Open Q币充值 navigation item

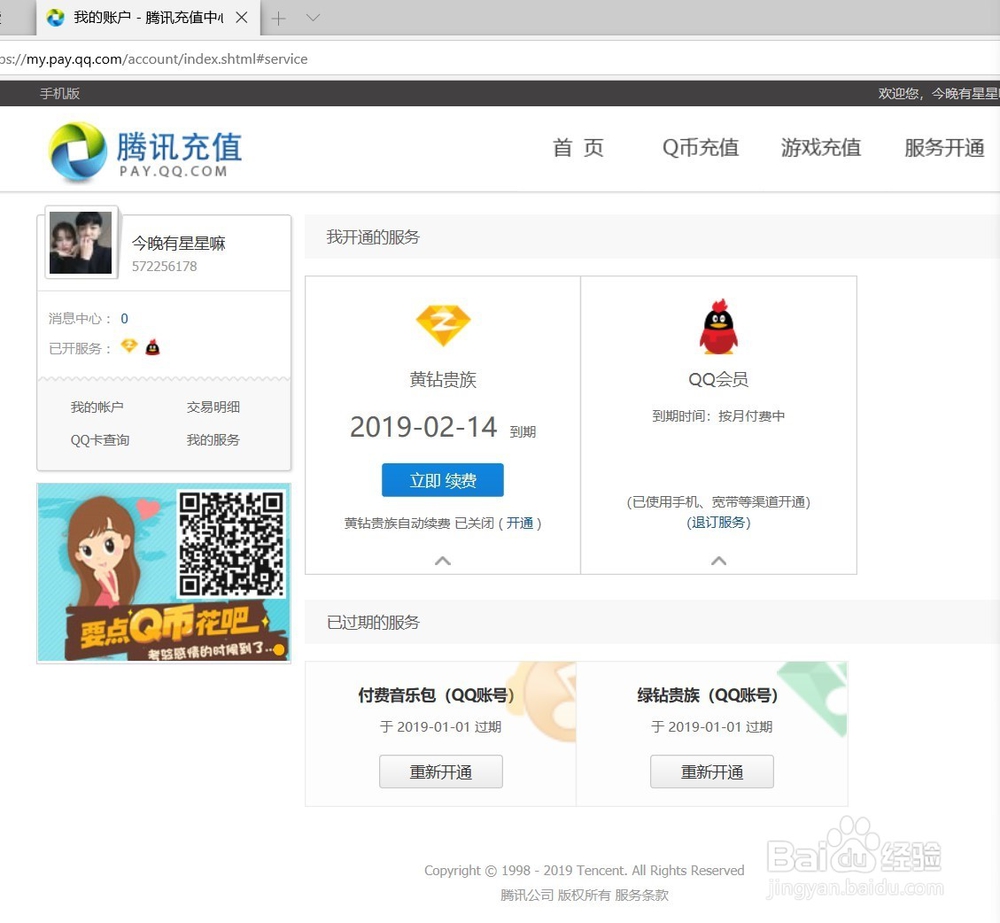click(x=700, y=147)
